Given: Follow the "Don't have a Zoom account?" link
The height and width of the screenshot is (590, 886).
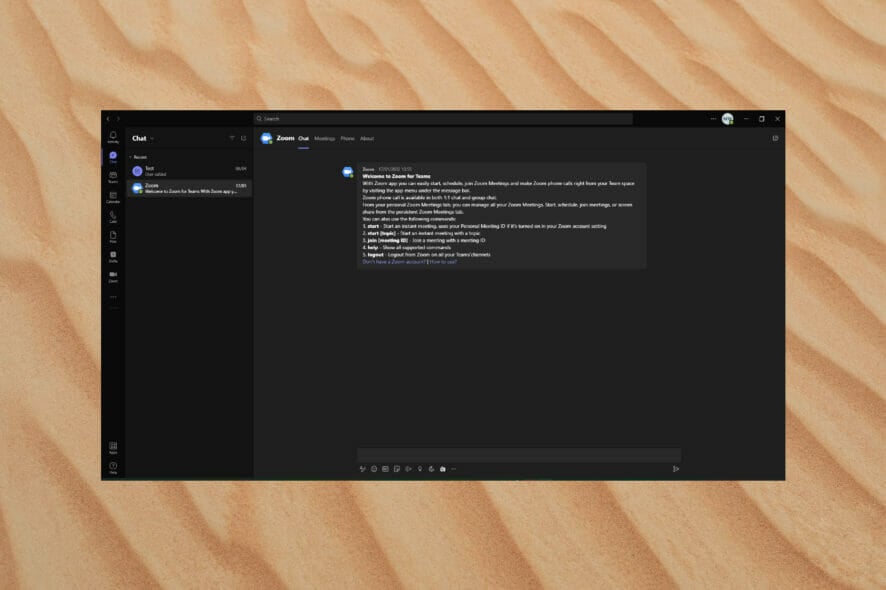Looking at the screenshot, I should point(394,262).
